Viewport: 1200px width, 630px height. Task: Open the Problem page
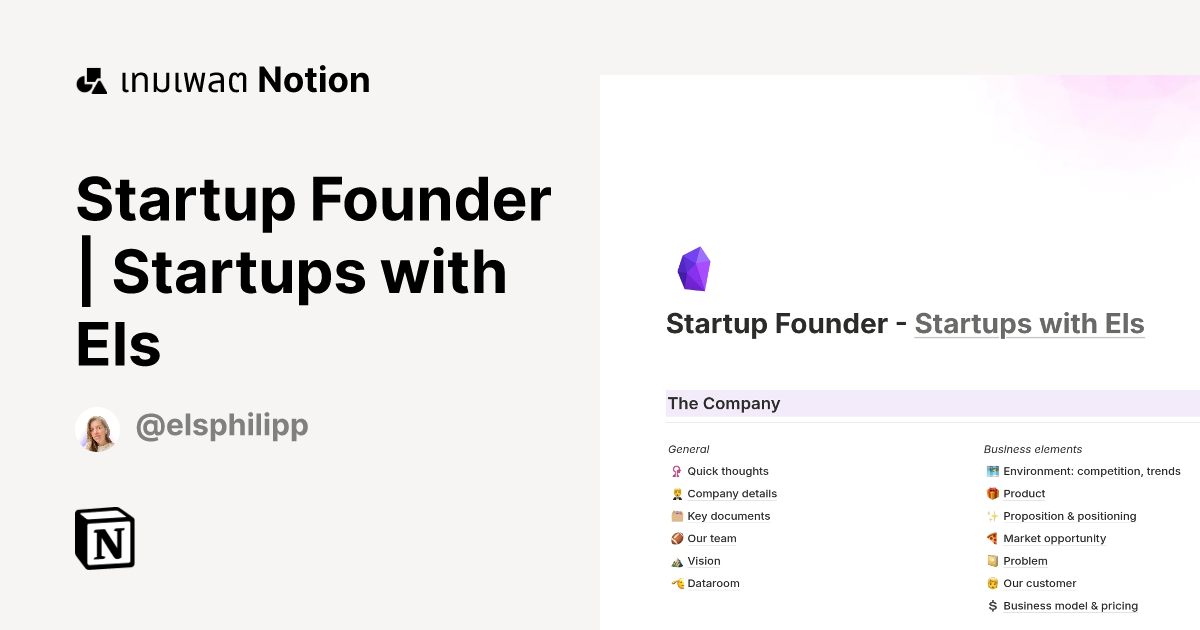[1023, 561]
